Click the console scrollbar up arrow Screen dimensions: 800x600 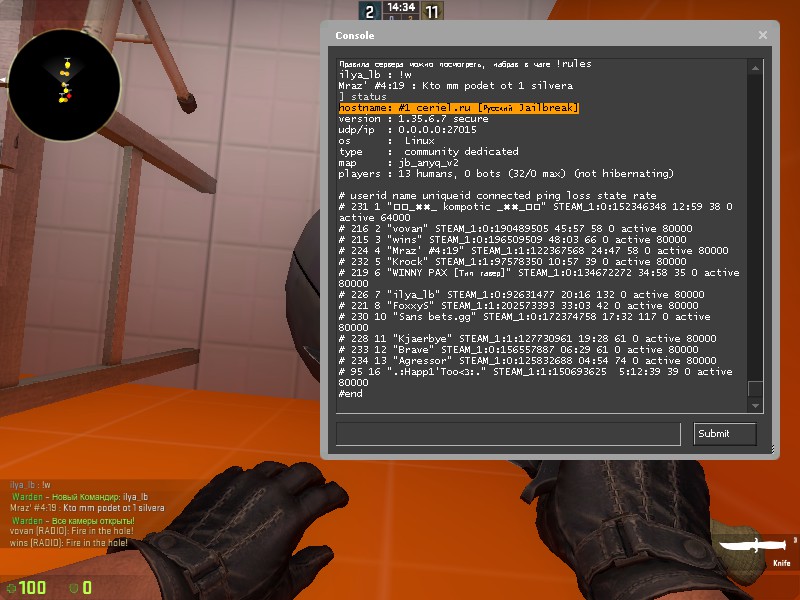(x=756, y=66)
